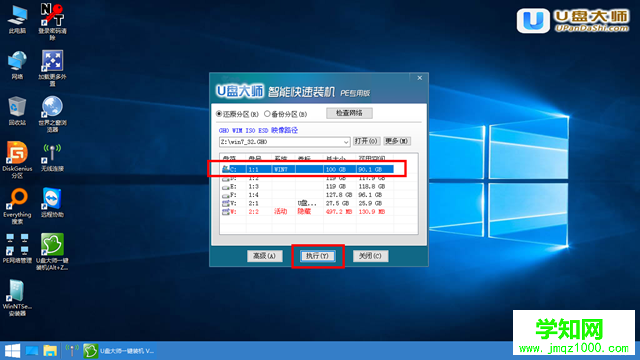Click the 更多(M) button
640x360 pixels.
pos(397,141)
